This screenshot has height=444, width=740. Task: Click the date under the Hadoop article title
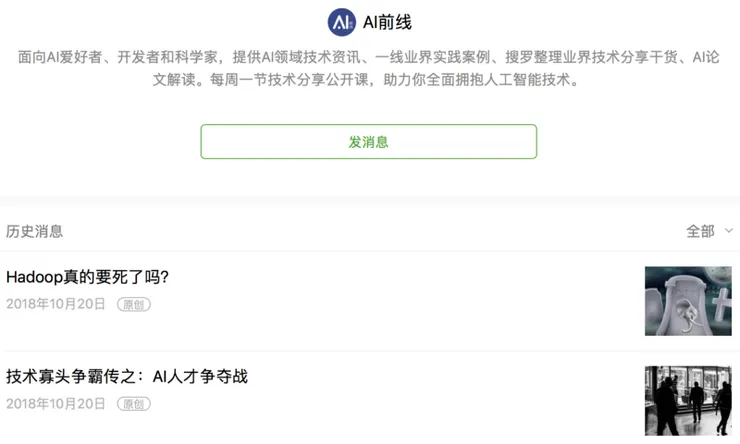56,304
